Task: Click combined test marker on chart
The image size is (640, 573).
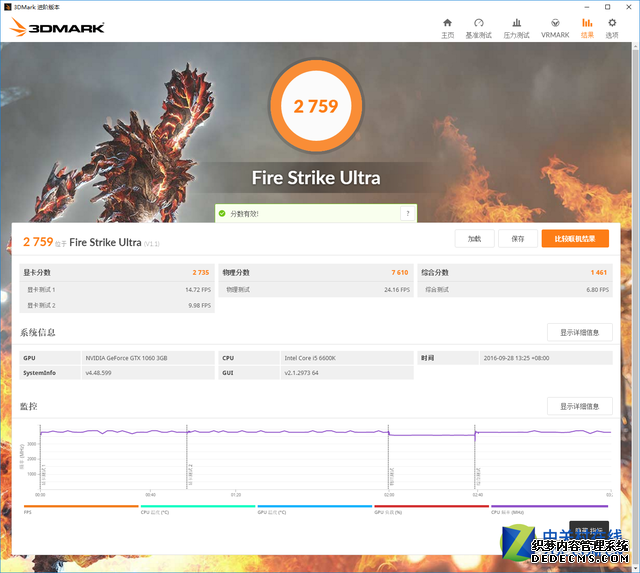Action: tap(478, 477)
